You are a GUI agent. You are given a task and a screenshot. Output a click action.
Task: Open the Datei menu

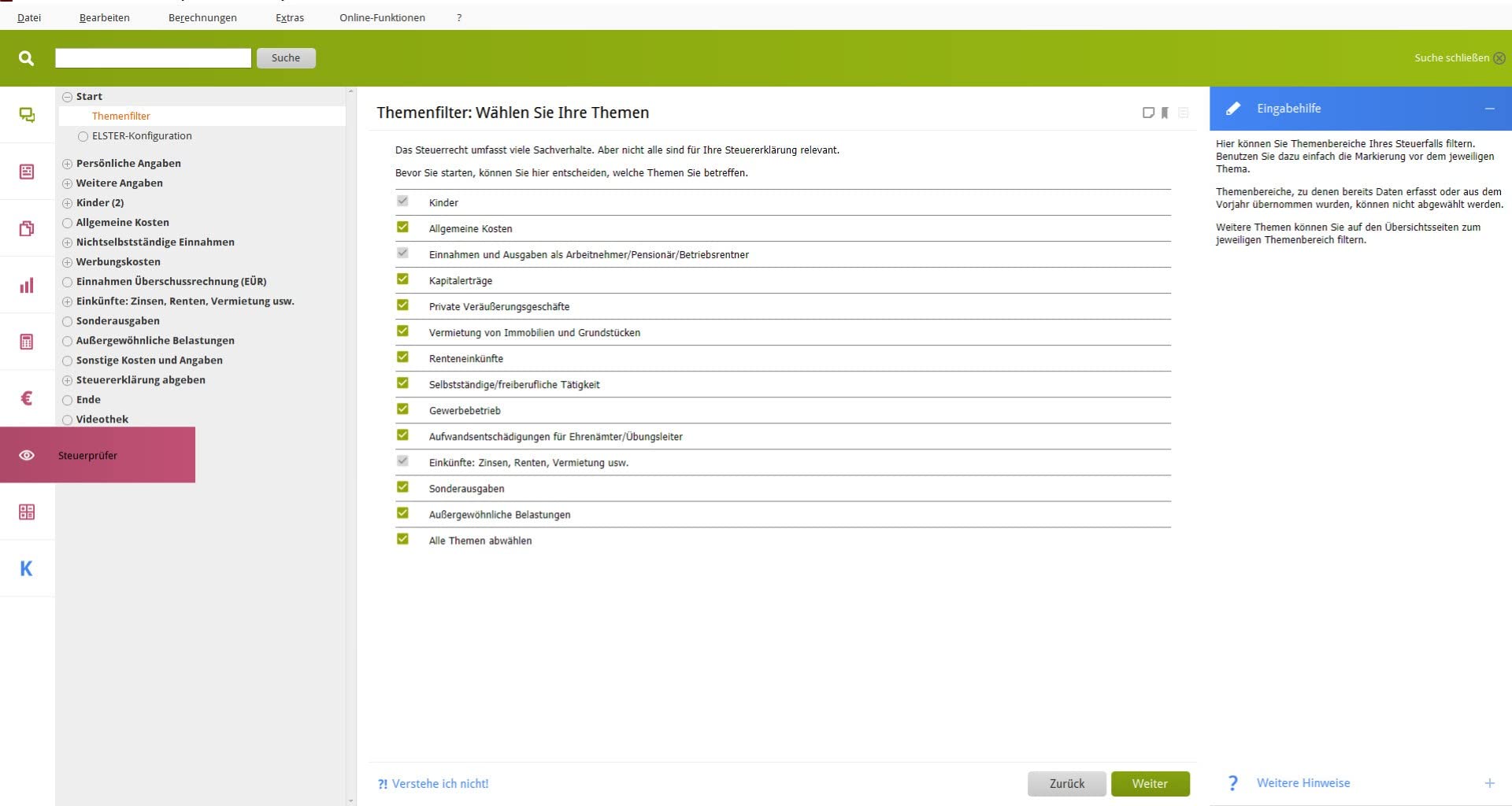pyautogui.click(x=29, y=17)
